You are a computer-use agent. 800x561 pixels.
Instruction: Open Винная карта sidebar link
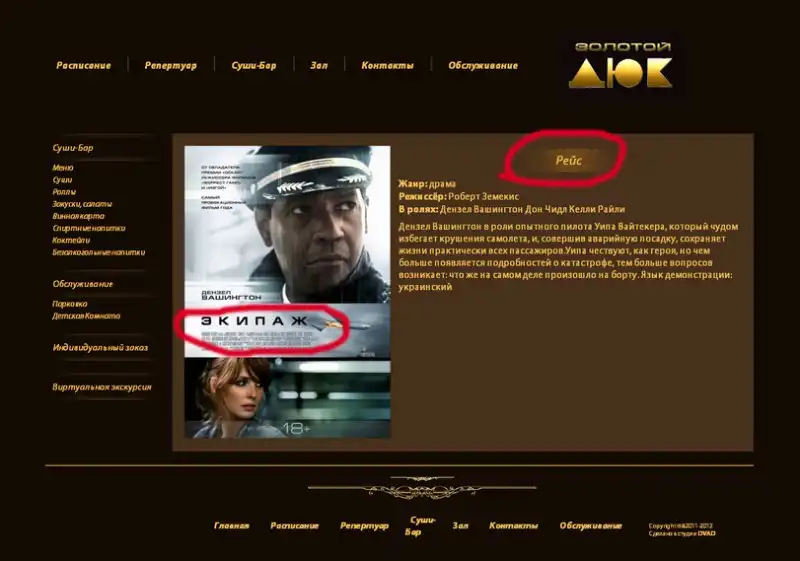click(79, 216)
